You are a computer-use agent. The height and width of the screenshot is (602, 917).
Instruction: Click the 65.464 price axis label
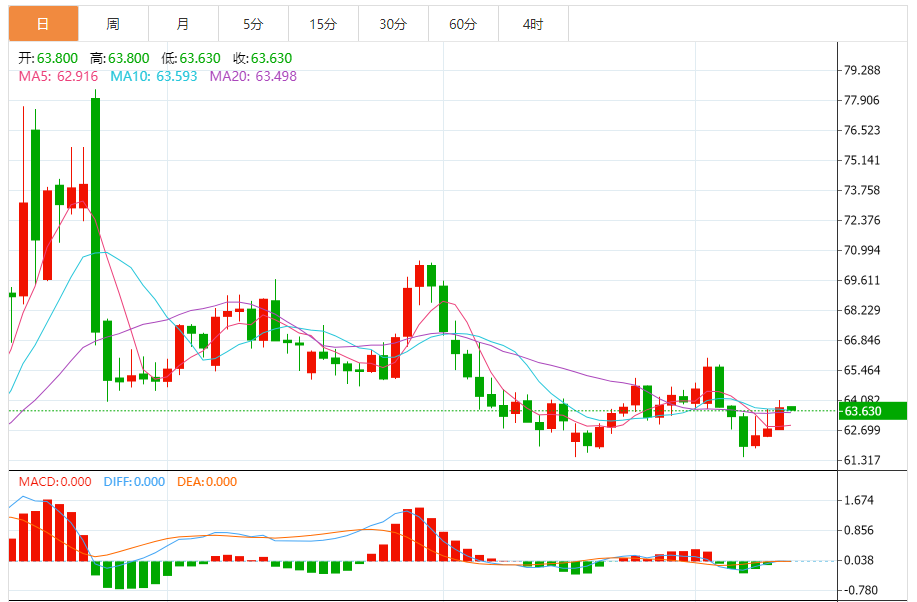tap(862, 370)
